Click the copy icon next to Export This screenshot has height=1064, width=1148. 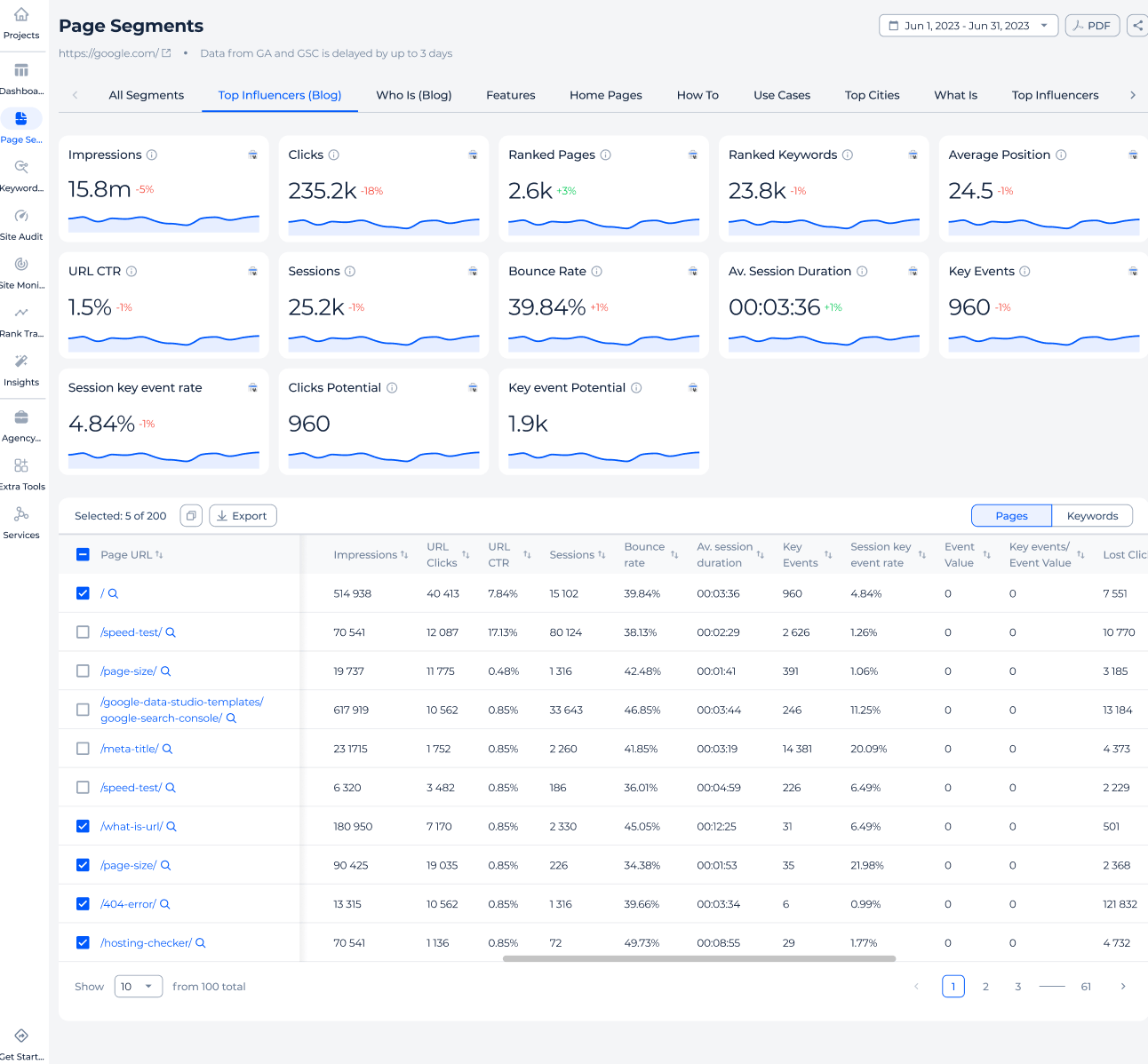tap(191, 516)
